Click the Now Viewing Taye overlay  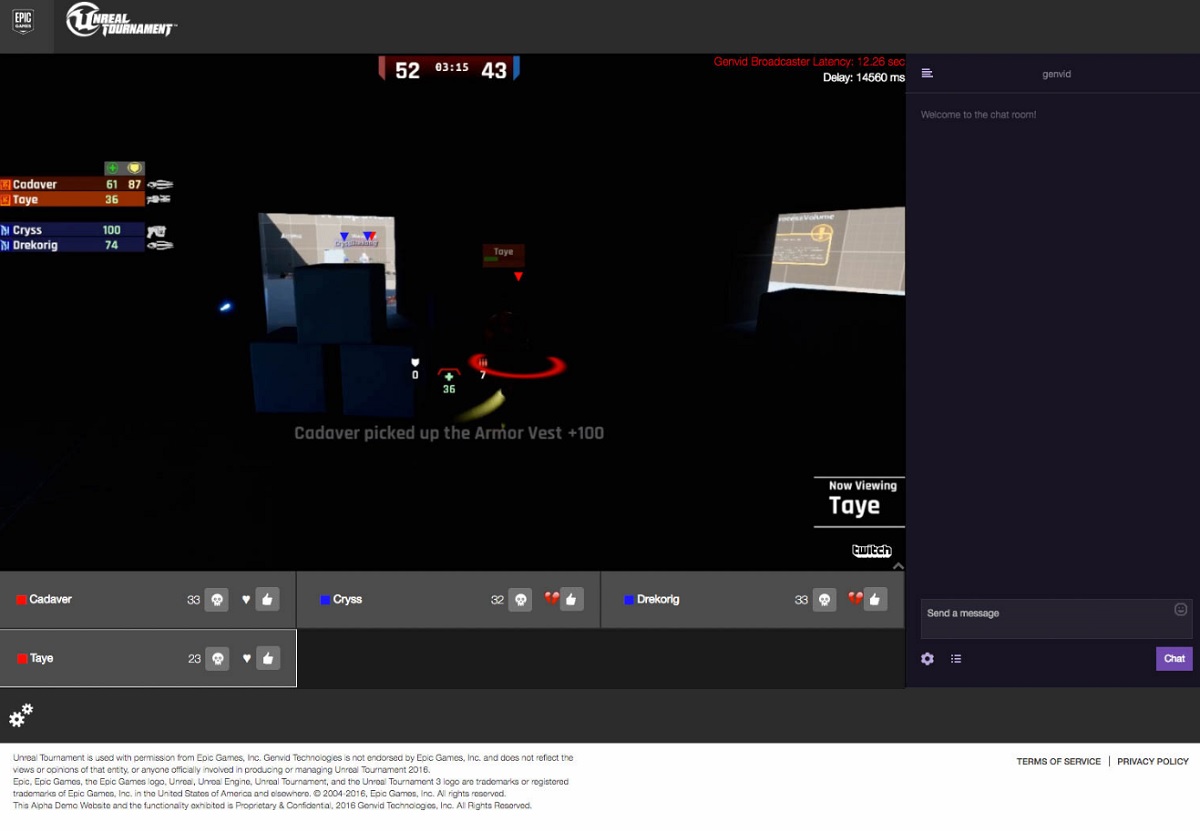click(x=859, y=501)
